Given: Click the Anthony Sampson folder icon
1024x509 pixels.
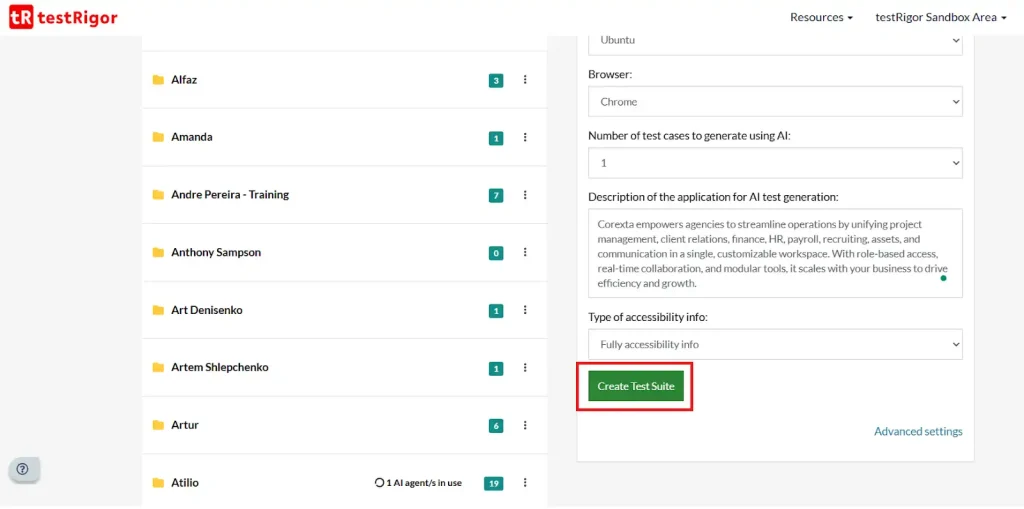Looking at the screenshot, I should click(158, 252).
